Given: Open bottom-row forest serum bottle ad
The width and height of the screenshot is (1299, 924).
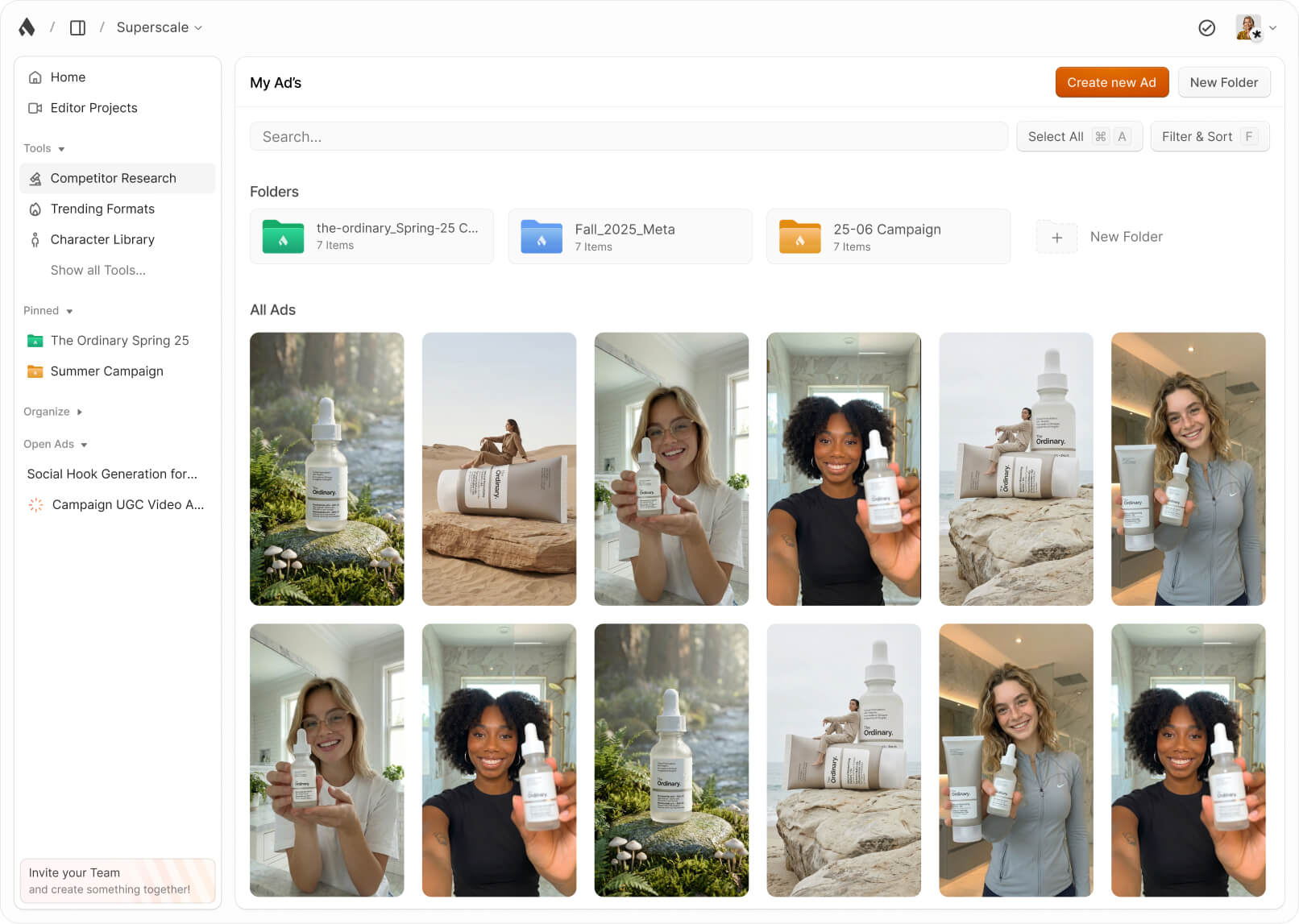Looking at the screenshot, I should (671, 760).
